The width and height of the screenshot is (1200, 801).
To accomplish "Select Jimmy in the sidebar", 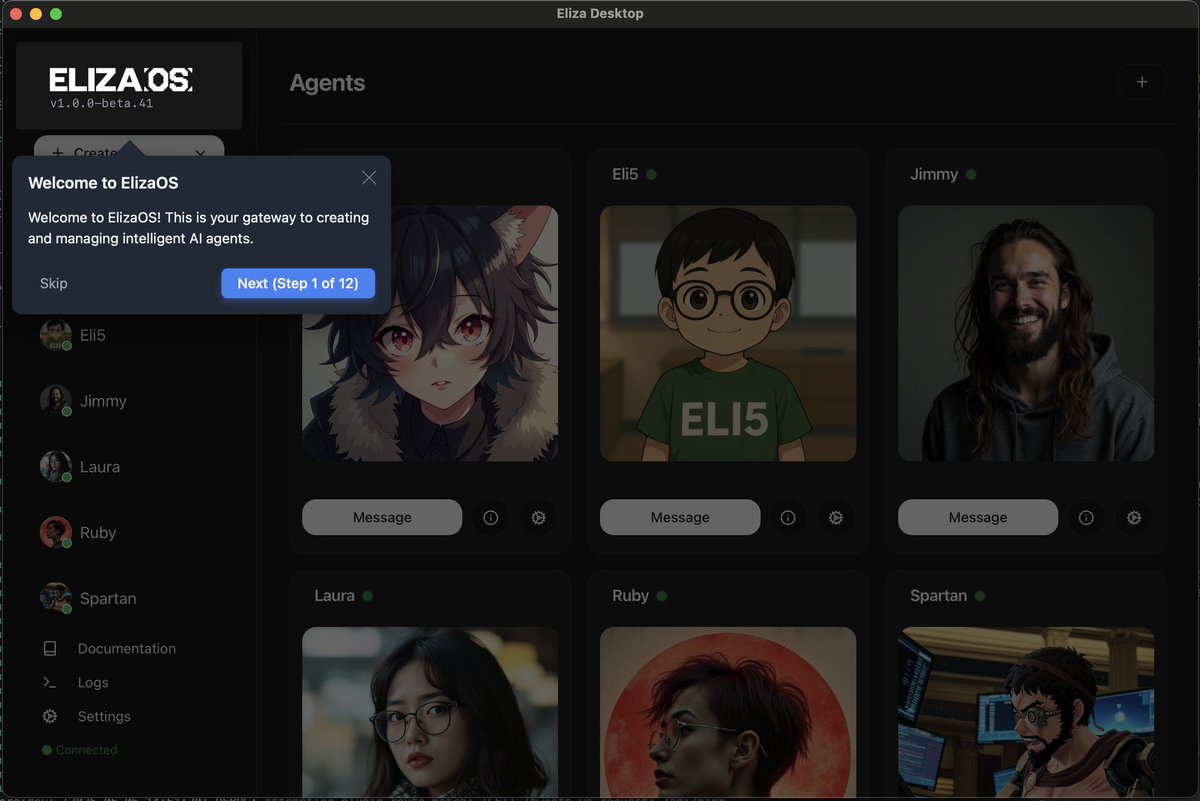I will [128, 401].
